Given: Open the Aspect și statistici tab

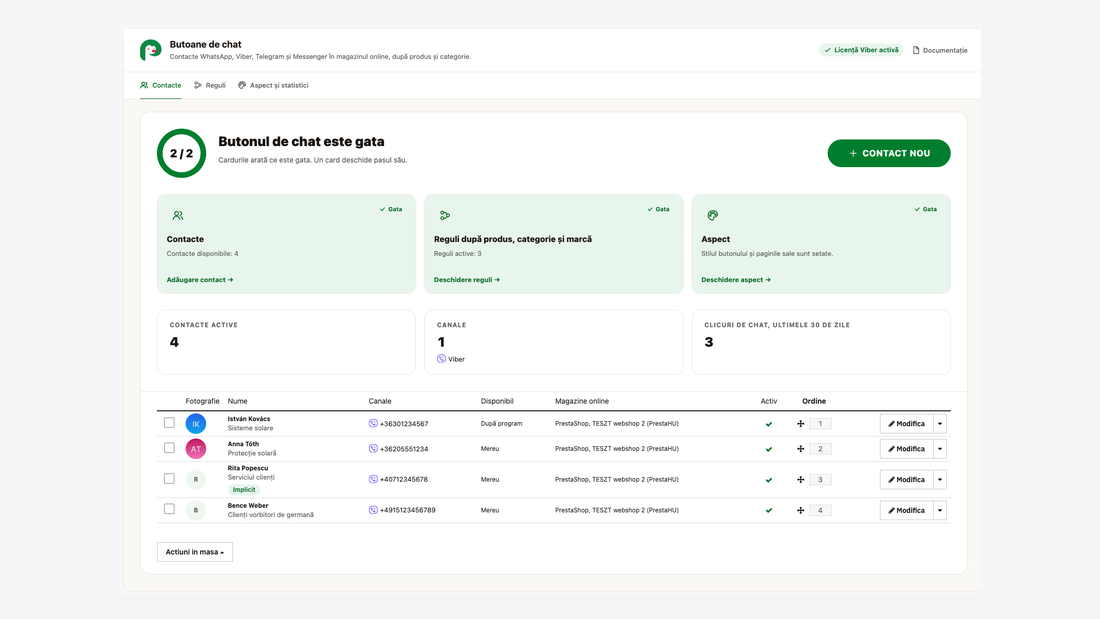Looking at the screenshot, I should (x=273, y=85).
